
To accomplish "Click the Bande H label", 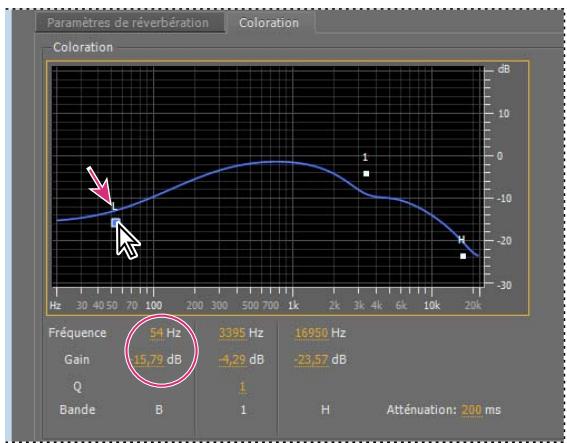I will click(x=325, y=410).
